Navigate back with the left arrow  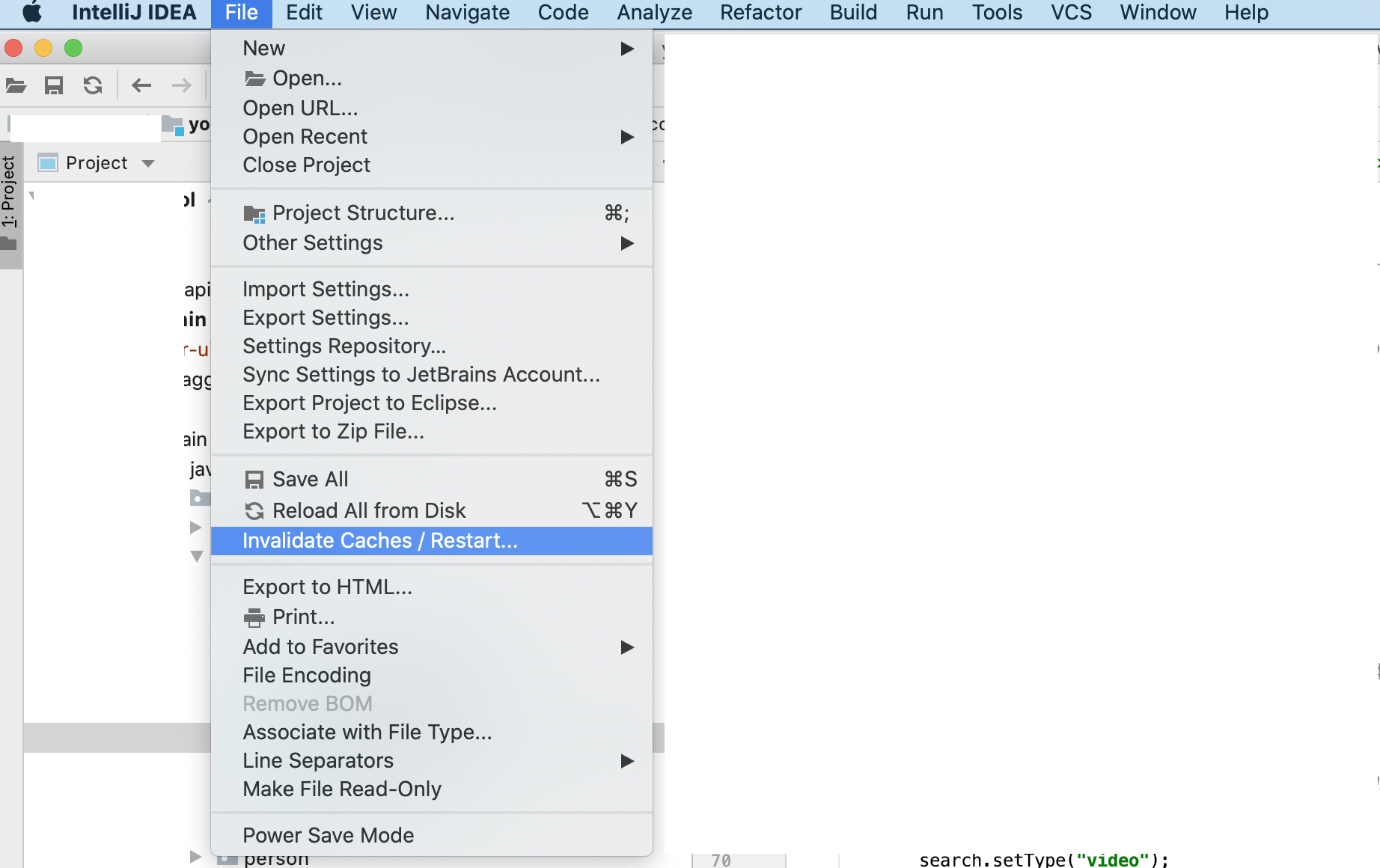point(141,85)
